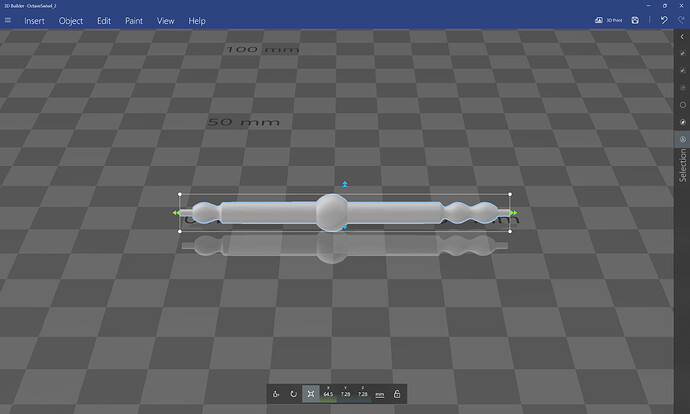Click the left green scale arrow handle
Viewport: 690px width, 414px height.
coord(176,213)
